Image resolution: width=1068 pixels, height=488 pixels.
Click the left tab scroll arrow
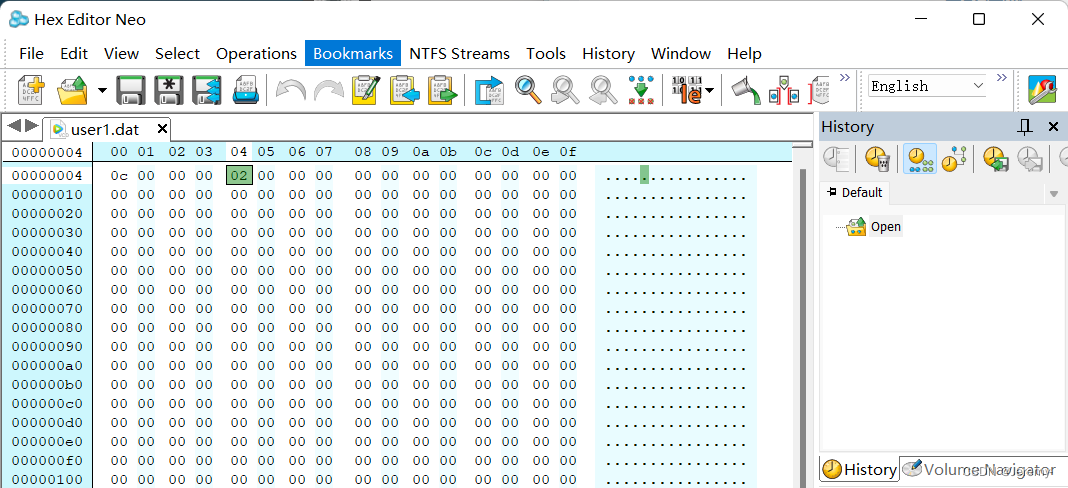pos(14,125)
